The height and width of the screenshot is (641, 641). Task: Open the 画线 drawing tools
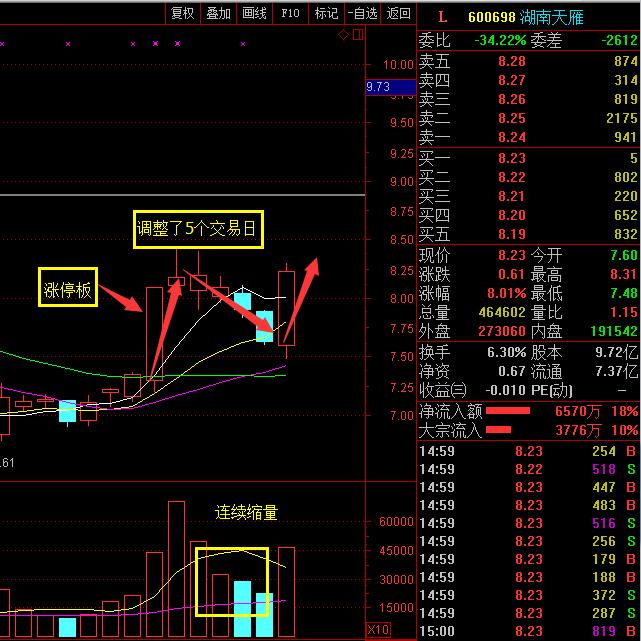tap(254, 13)
